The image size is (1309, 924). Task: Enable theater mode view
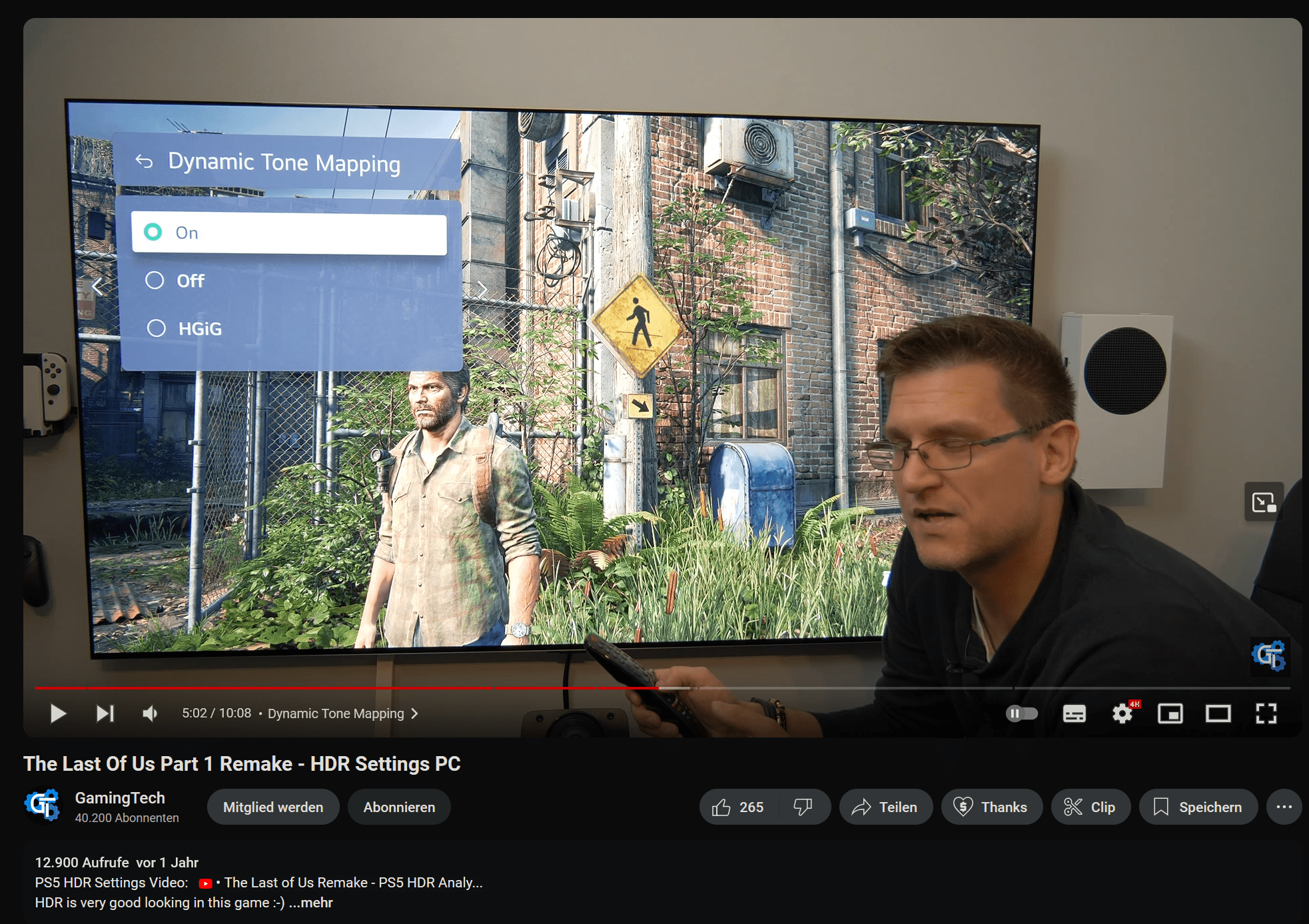click(1218, 713)
